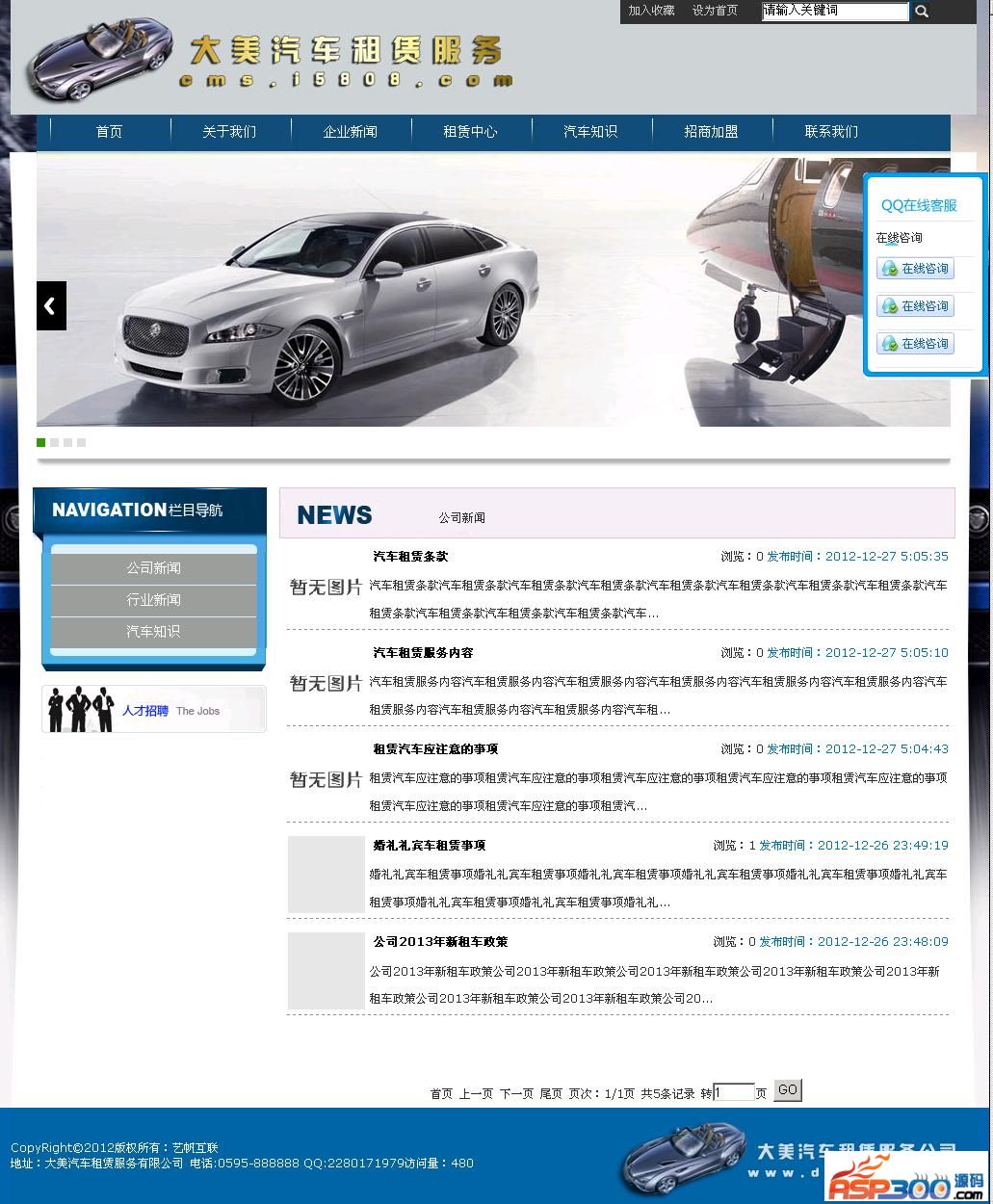The width and height of the screenshot is (993, 1204).
Task: Focus the page number input box
Action: click(x=734, y=1092)
